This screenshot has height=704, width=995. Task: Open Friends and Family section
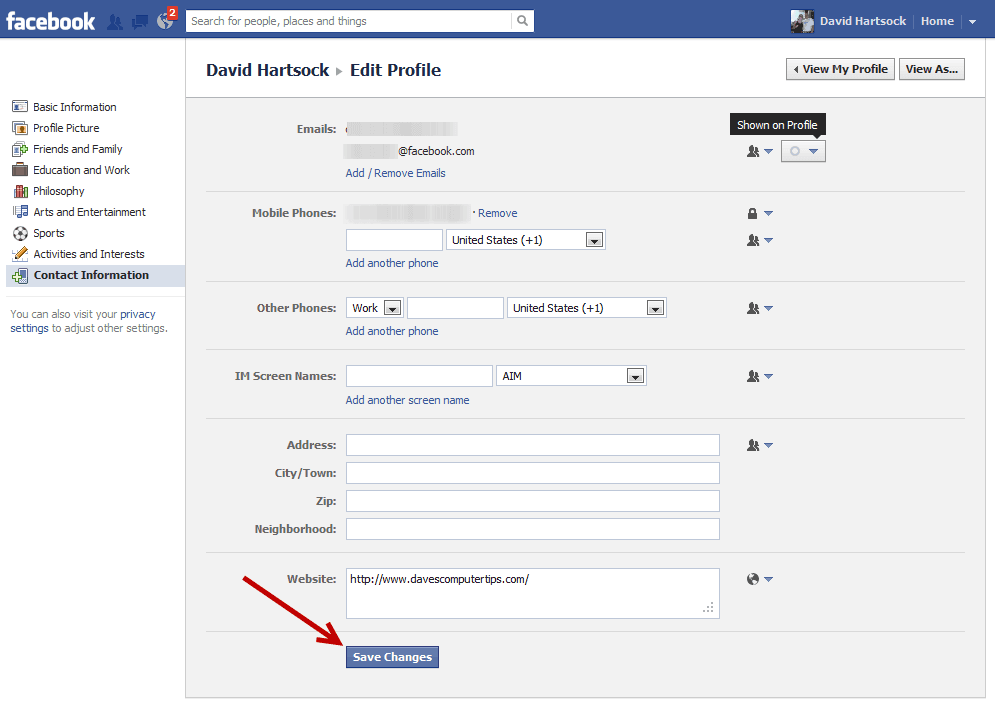(x=77, y=149)
